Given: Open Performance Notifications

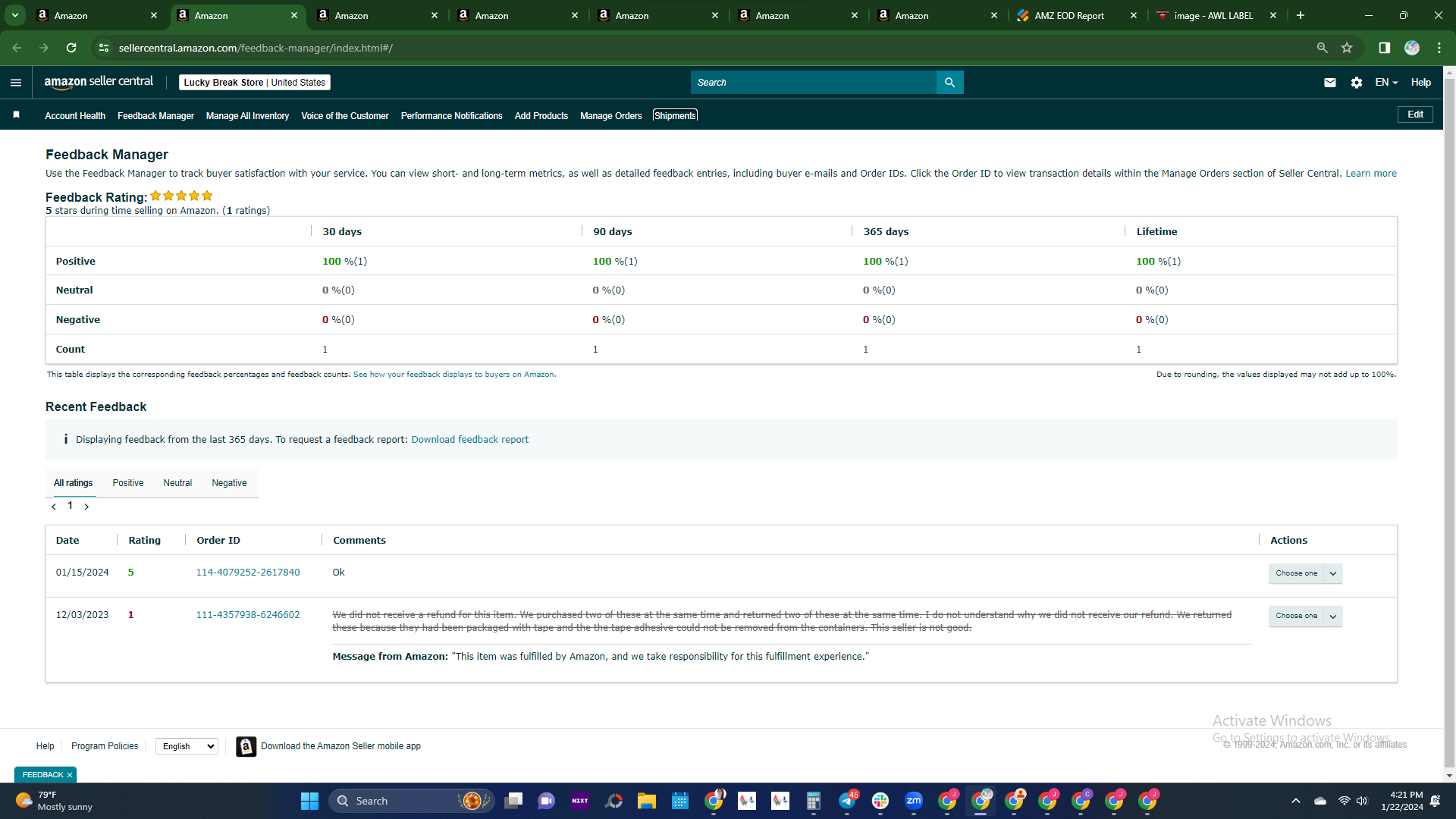Looking at the screenshot, I should [452, 116].
